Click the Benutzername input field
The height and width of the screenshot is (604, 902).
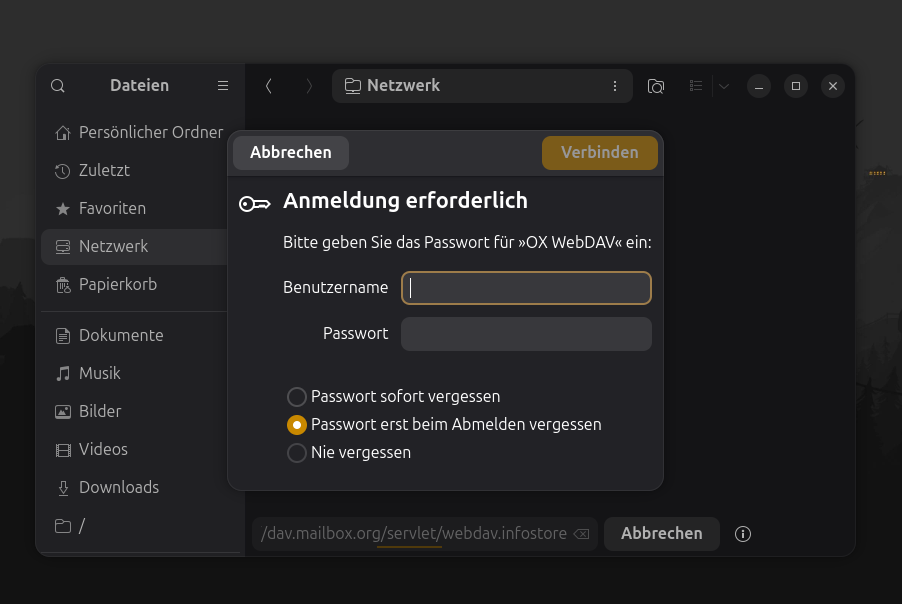(x=526, y=288)
